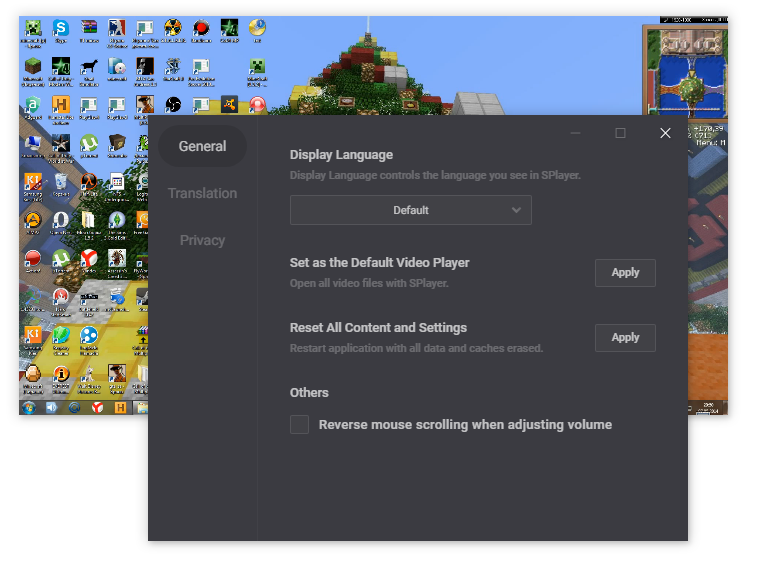Open the Display Language dropdown
The image size is (779, 566).
pyautogui.click(x=410, y=210)
